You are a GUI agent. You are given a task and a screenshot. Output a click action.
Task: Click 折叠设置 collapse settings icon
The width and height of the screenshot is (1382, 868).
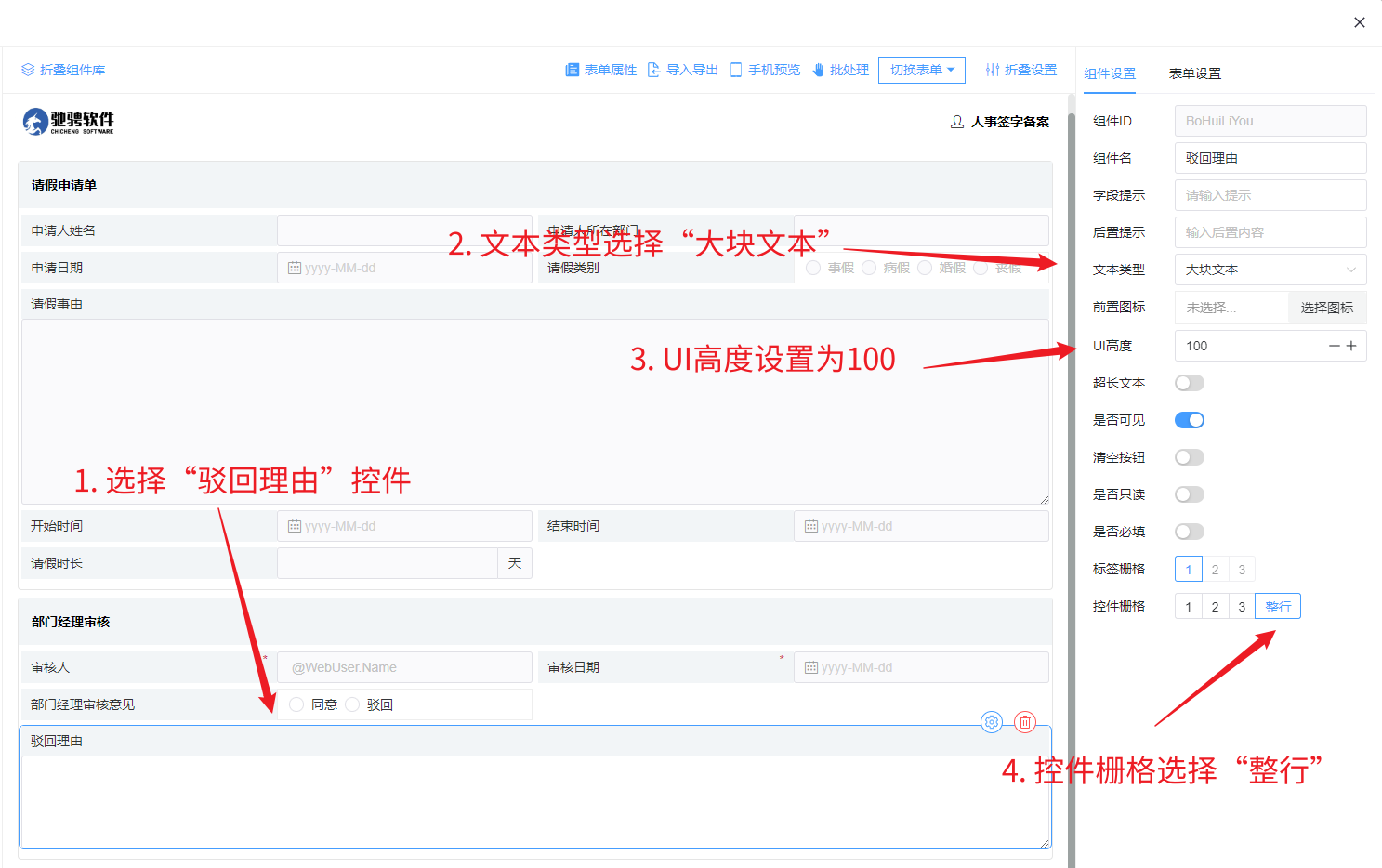(993, 70)
